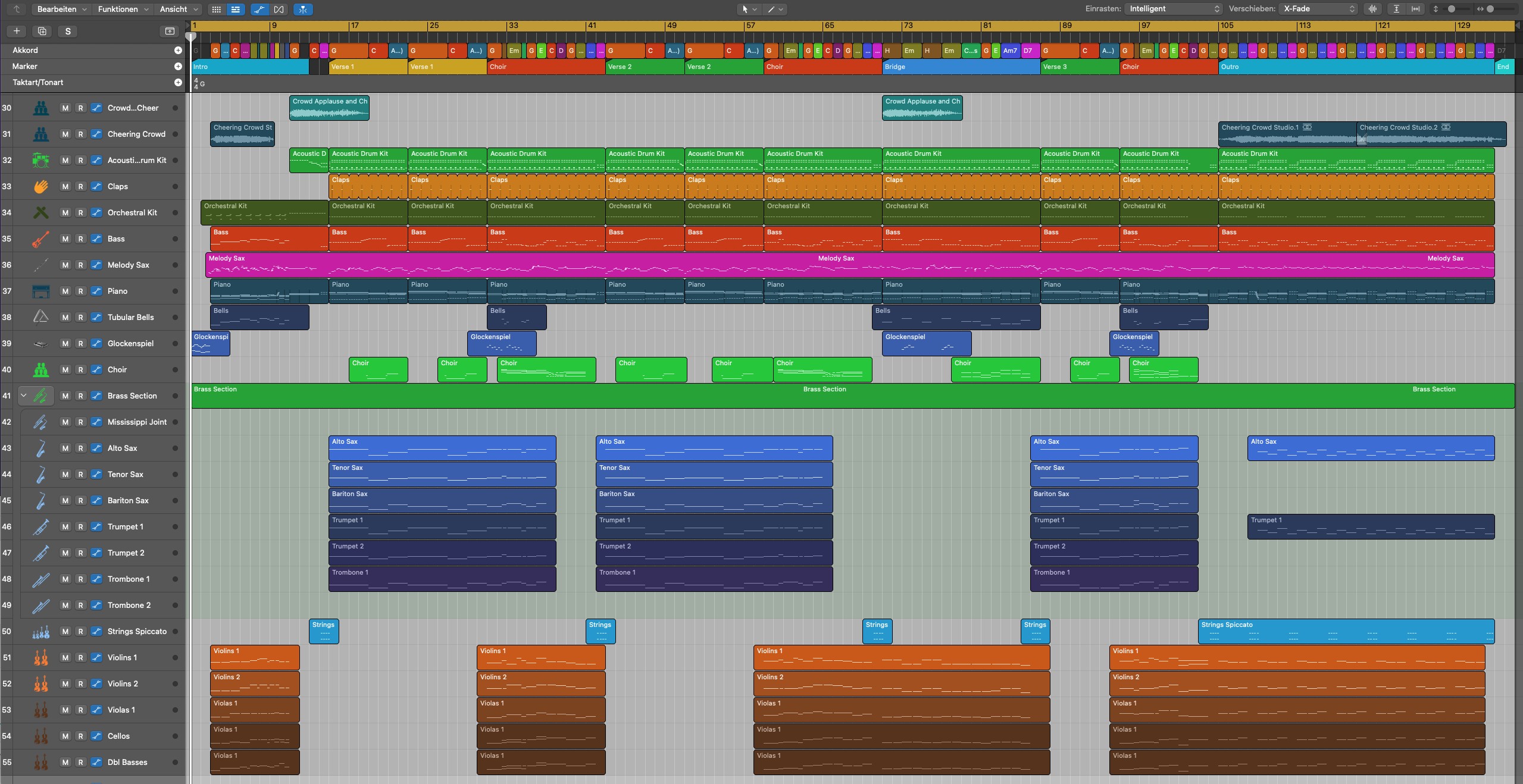The height and width of the screenshot is (784, 1523).
Task: Toggle the waveform zoom button
Action: pyautogui.click(x=1373, y=9)
